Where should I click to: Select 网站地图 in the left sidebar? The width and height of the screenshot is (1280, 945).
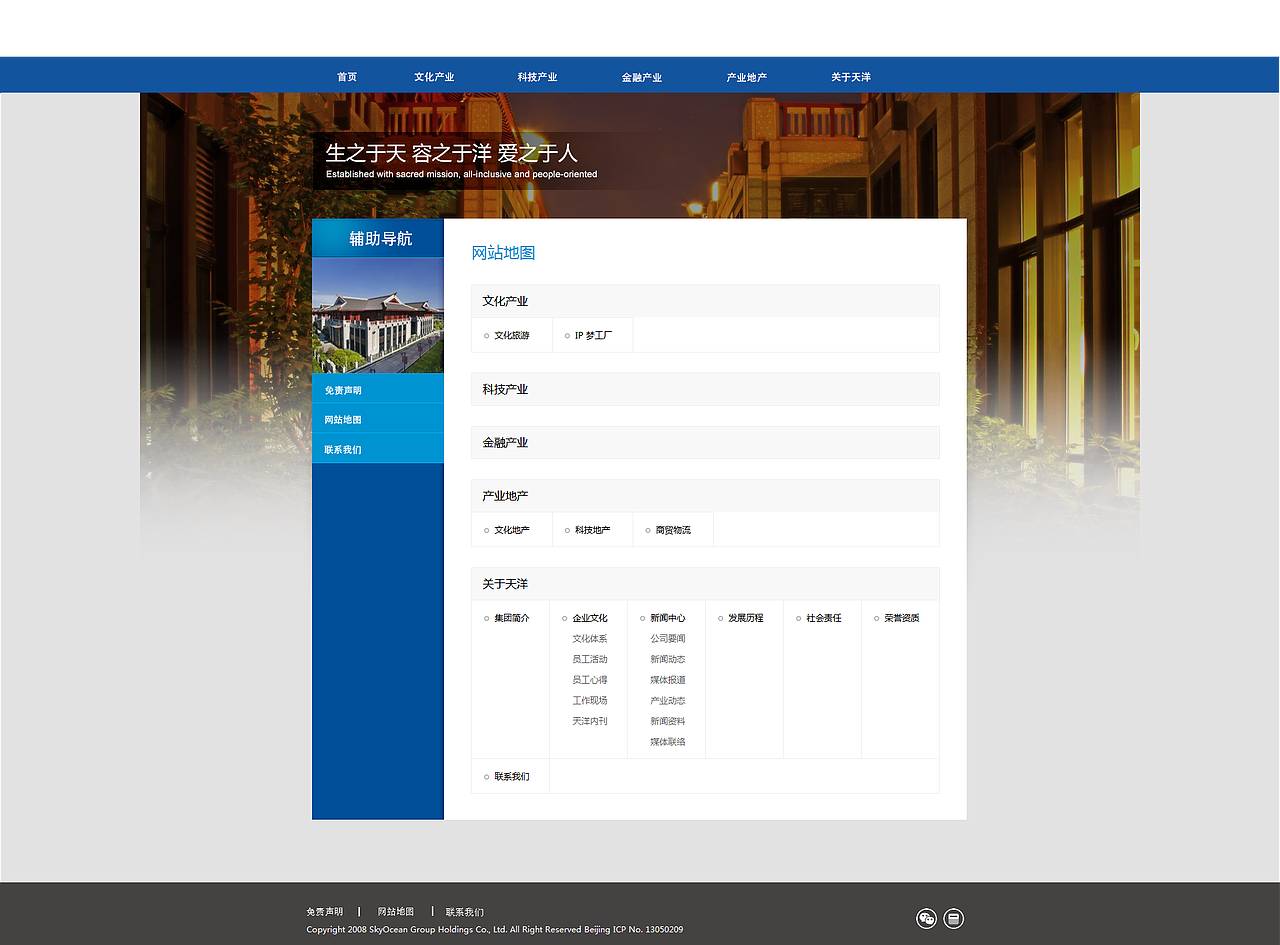(378, 419)
